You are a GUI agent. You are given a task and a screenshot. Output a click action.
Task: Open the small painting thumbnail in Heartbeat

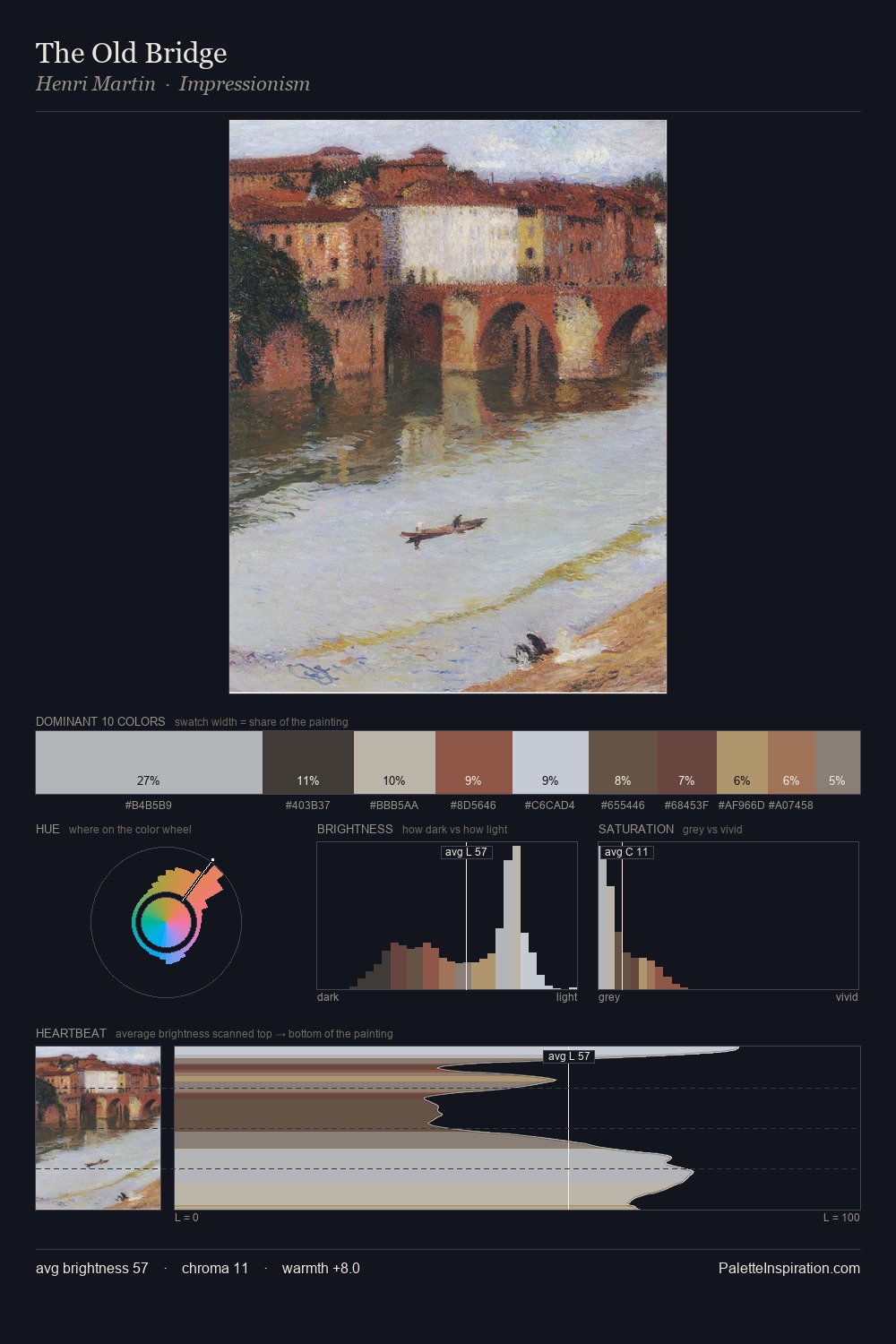pos(99,1128)
